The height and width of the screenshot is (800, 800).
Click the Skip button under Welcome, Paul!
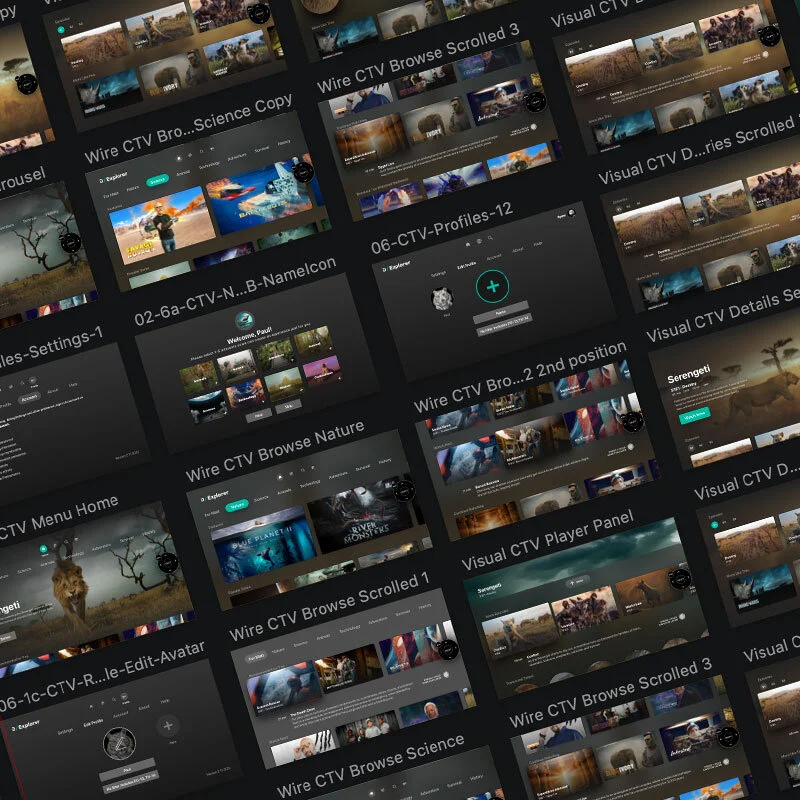(288, 407)
